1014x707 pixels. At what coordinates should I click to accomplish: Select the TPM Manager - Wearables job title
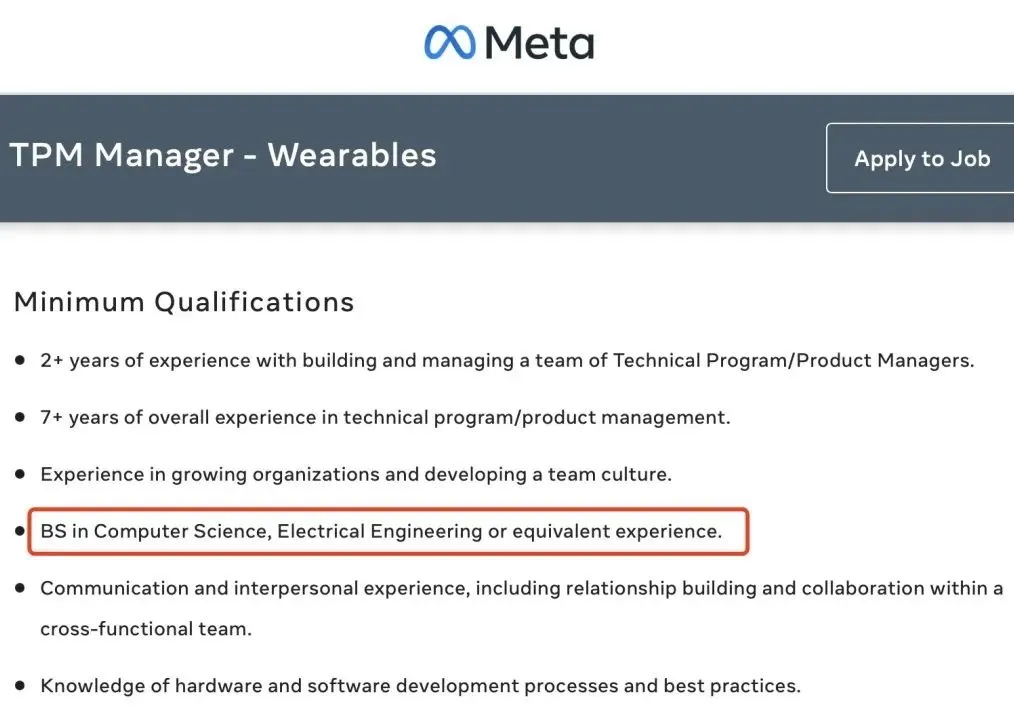pyautogui.click(x=223, y=155)
